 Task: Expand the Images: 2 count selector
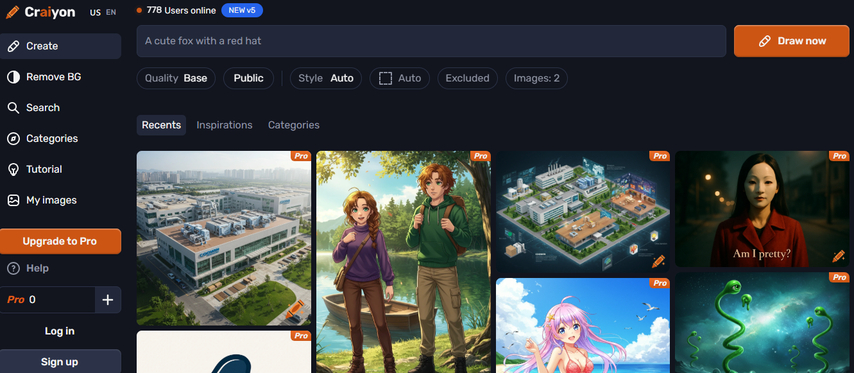click(x=536, y=78)
